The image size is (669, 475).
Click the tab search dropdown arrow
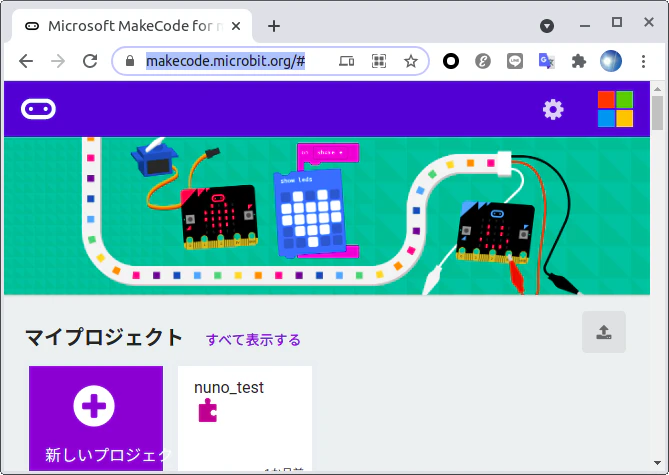tap(547, 26)
